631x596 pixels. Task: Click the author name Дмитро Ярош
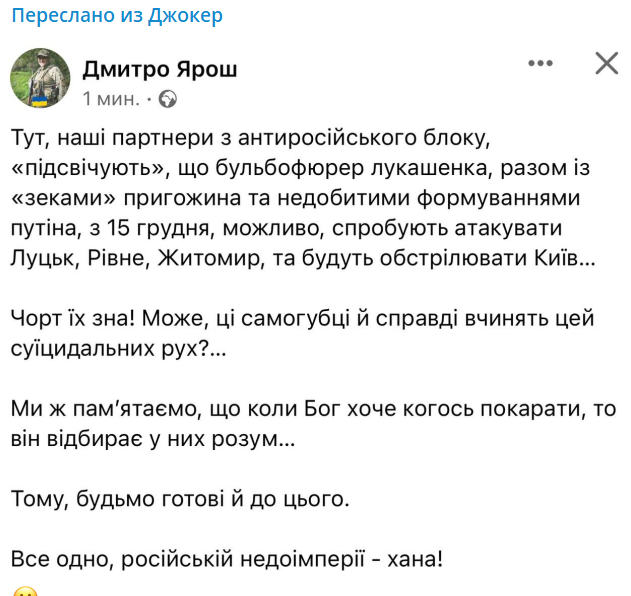click(x=160, y=70)
